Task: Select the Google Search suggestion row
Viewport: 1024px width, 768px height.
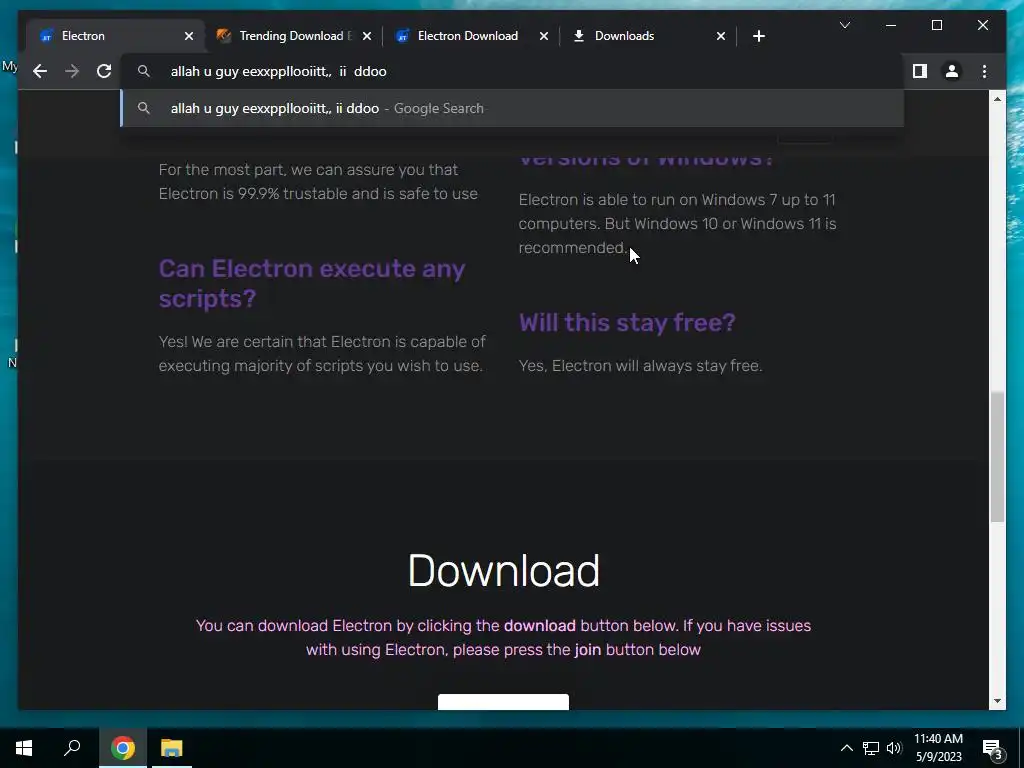Action: click(513, 108)
